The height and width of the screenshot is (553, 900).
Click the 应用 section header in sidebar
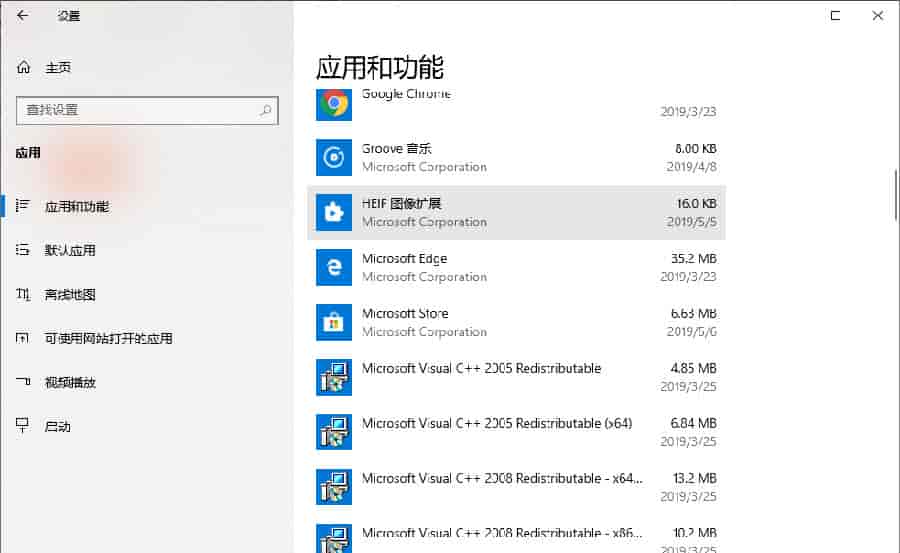pyautogui.click(x=28, y=153)
